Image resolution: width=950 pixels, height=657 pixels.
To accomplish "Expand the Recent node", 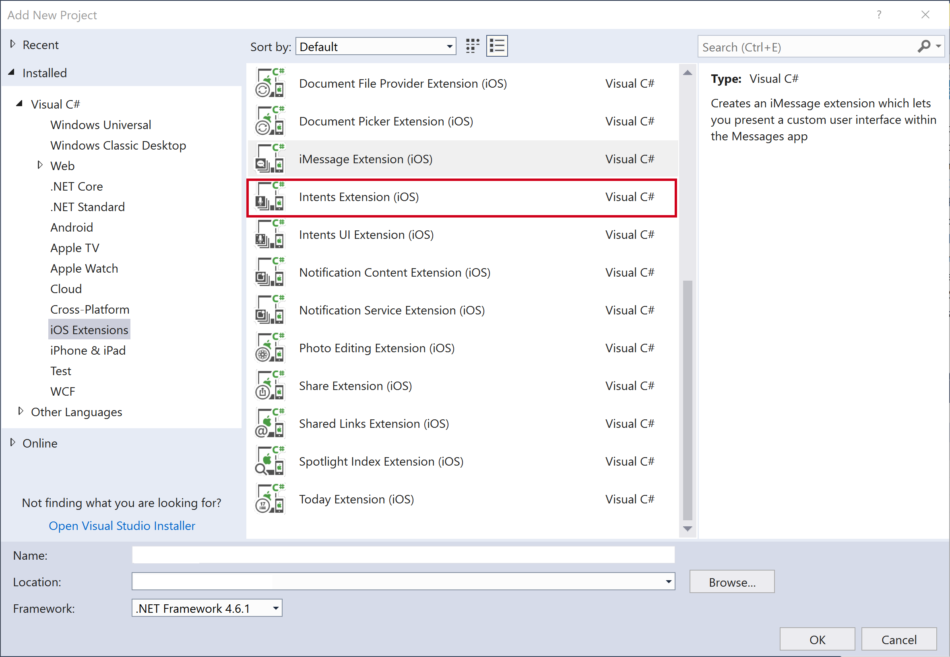I will 13,44.
